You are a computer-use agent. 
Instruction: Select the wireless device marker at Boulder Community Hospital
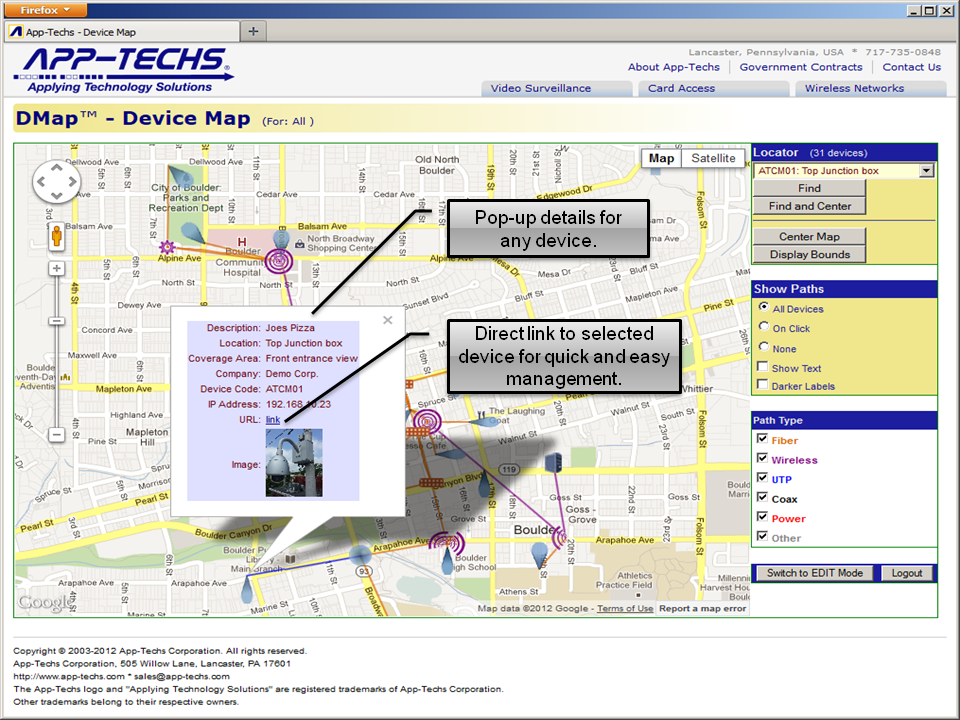[x=279, y=261]
